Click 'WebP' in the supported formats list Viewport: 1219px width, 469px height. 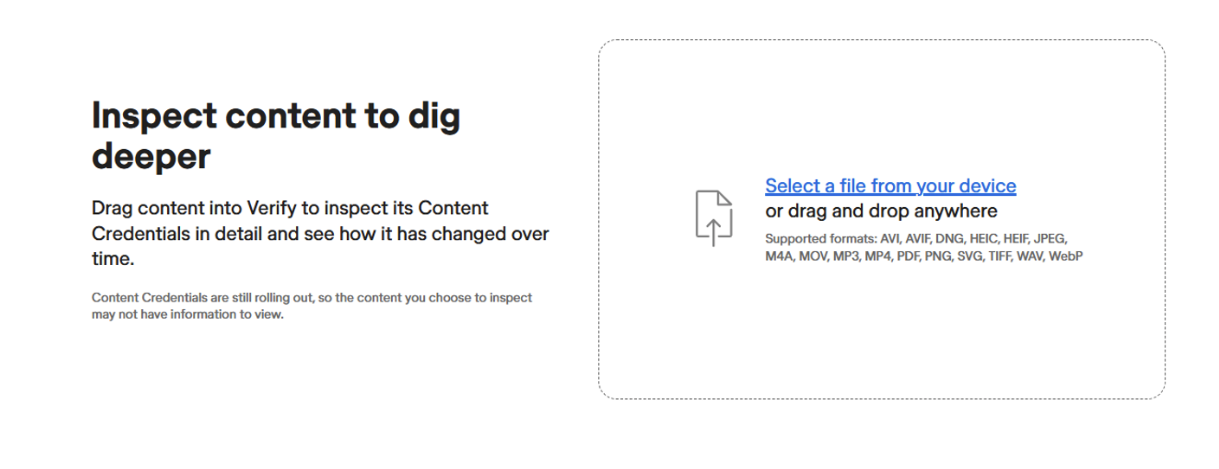[x=1066, y=256]
